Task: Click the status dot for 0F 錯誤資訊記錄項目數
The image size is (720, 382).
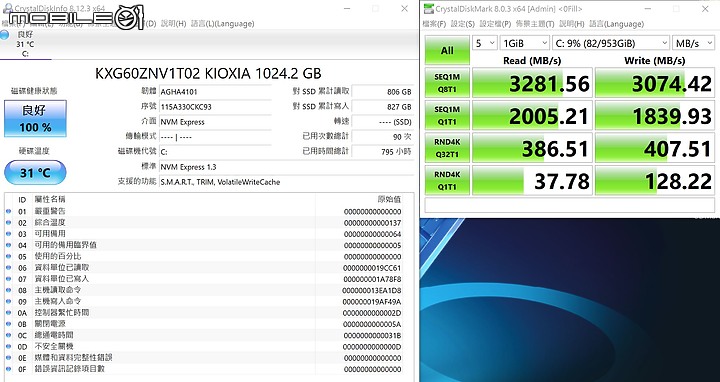Action: coord(8,369)
